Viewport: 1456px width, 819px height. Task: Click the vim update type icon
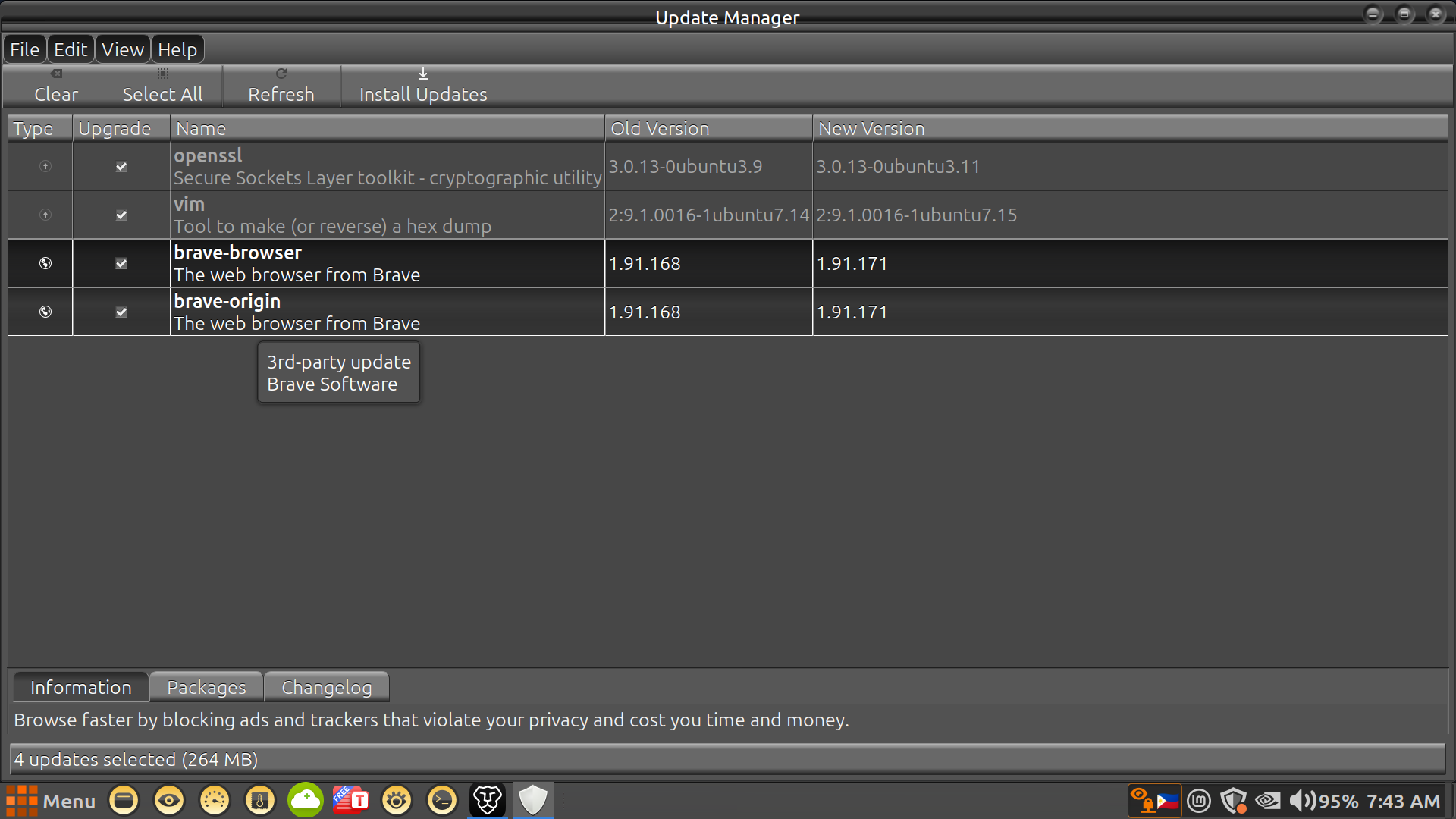point(45,215)
